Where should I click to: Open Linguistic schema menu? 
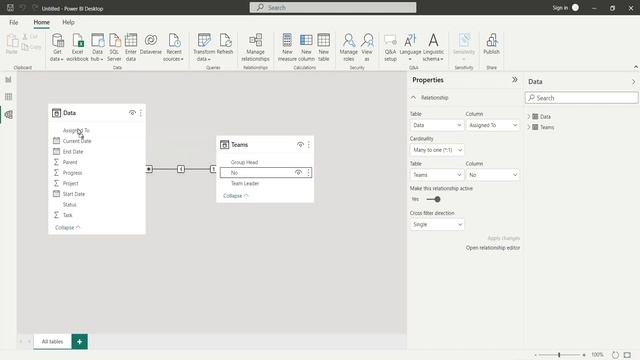[433, 47]
